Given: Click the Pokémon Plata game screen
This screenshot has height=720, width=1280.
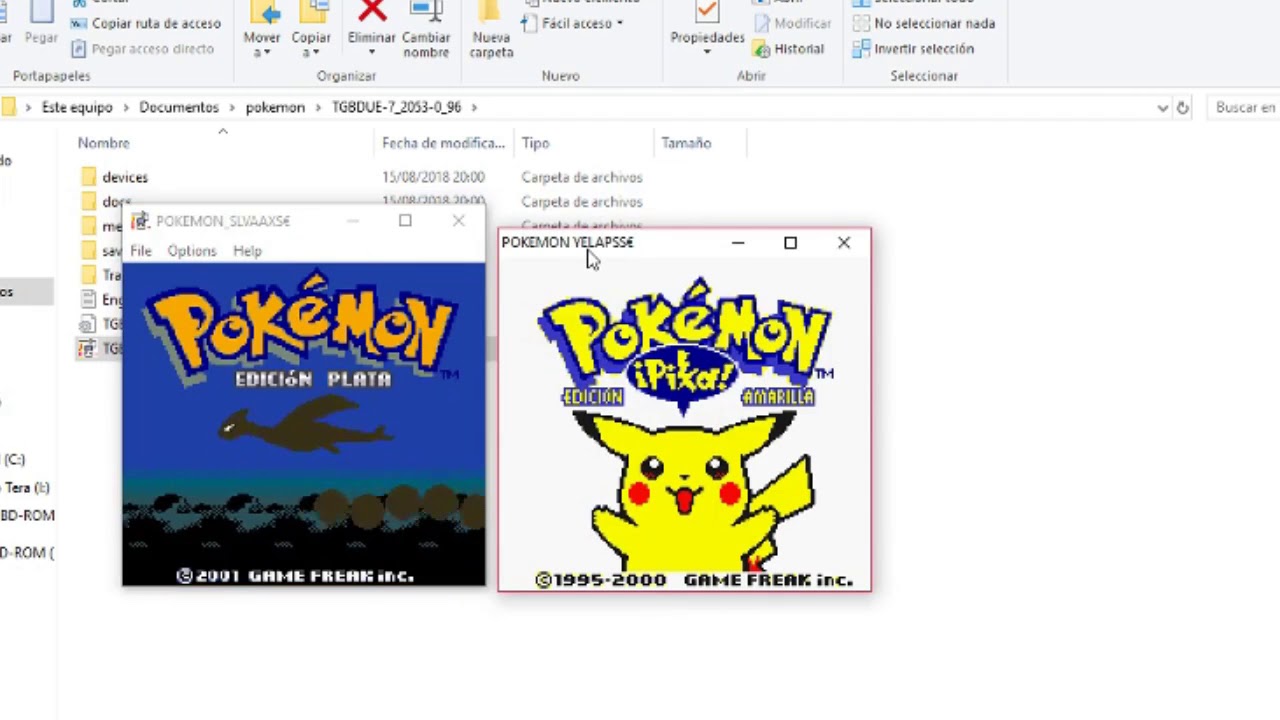Looking at the screenshot, I should tap(303, 424).
